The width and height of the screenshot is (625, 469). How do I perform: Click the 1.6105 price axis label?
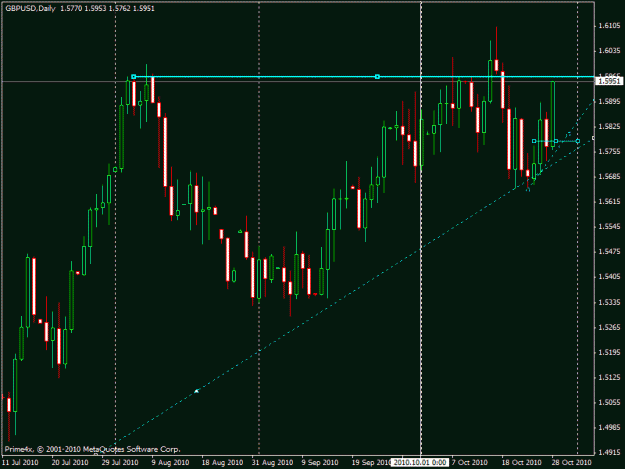tap(609, 26)
